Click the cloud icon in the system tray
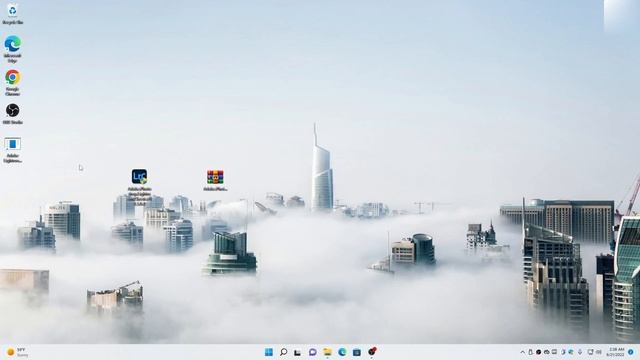 [547, 352]
